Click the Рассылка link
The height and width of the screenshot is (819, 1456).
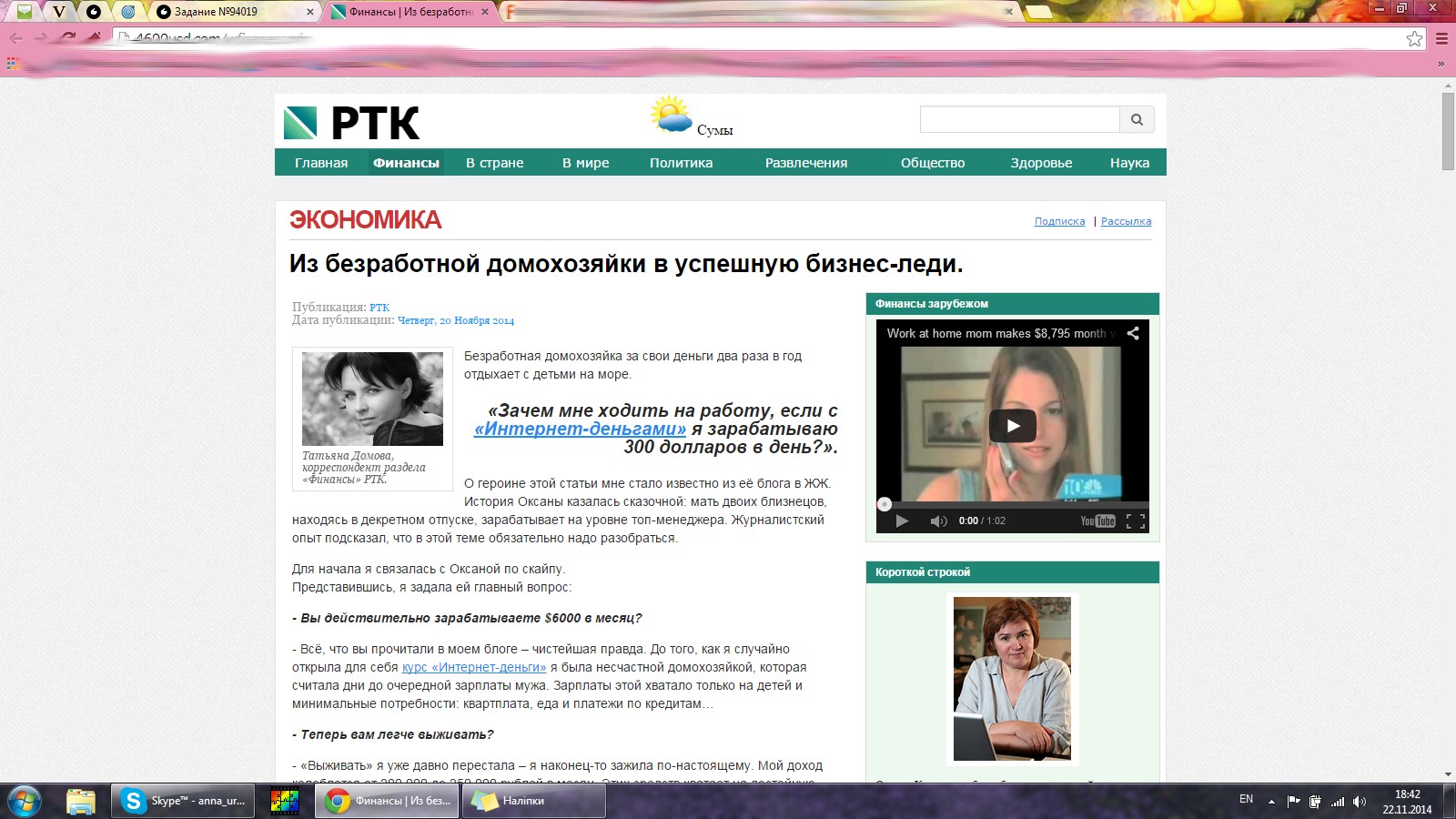click(x=1126, y=221)
